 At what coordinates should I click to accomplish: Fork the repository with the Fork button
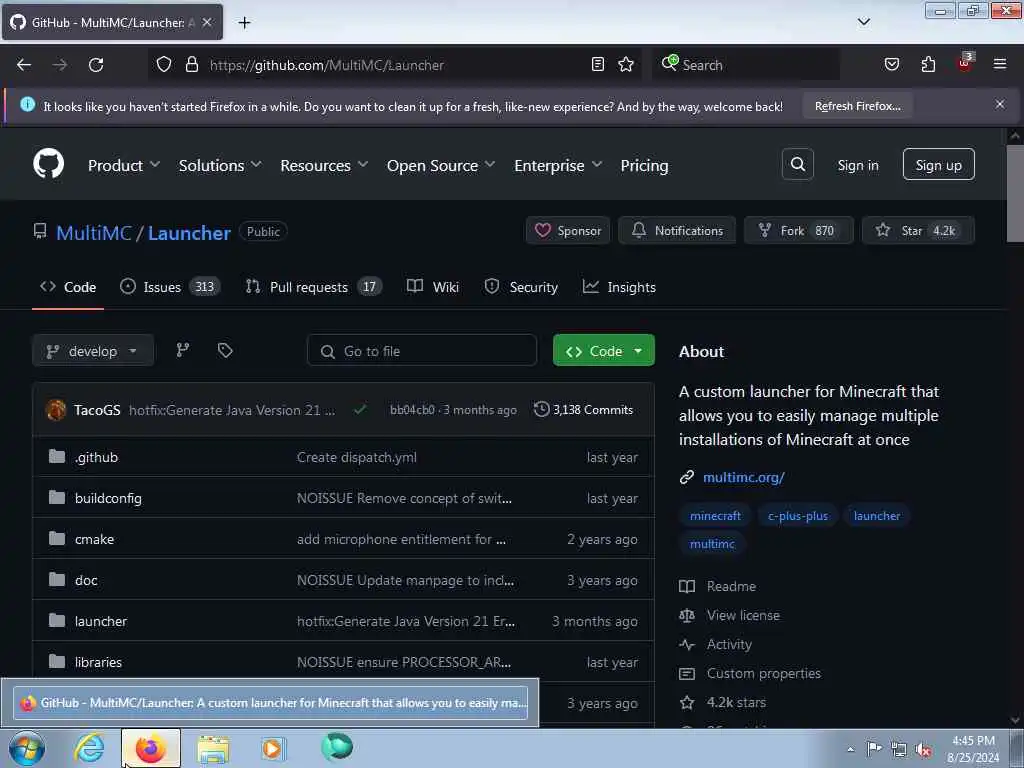click(799, 231)
